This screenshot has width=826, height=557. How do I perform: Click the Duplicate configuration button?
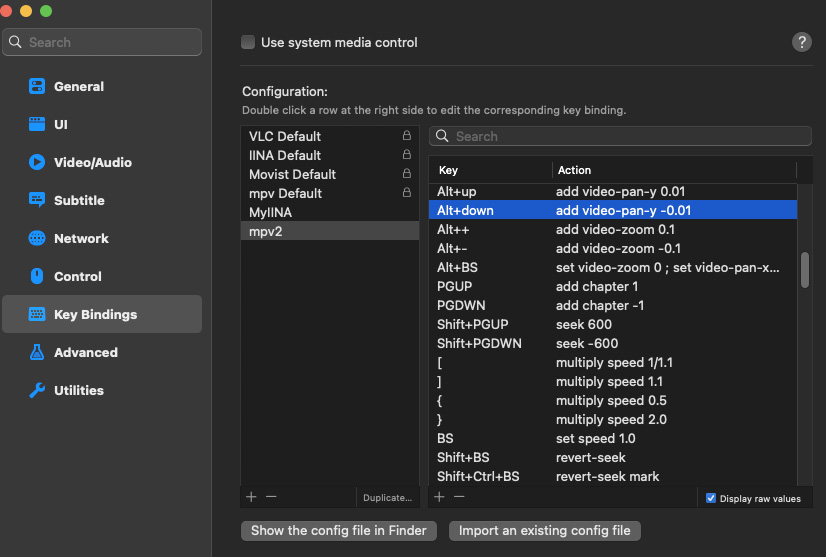click(387, 497)
